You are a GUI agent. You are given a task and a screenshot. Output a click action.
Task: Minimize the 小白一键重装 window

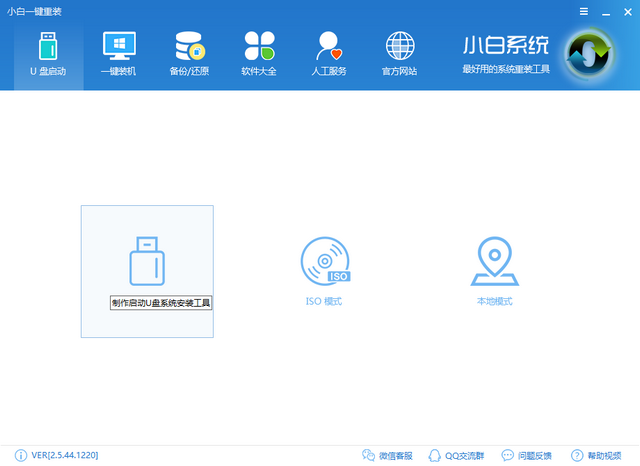point(604,9)
